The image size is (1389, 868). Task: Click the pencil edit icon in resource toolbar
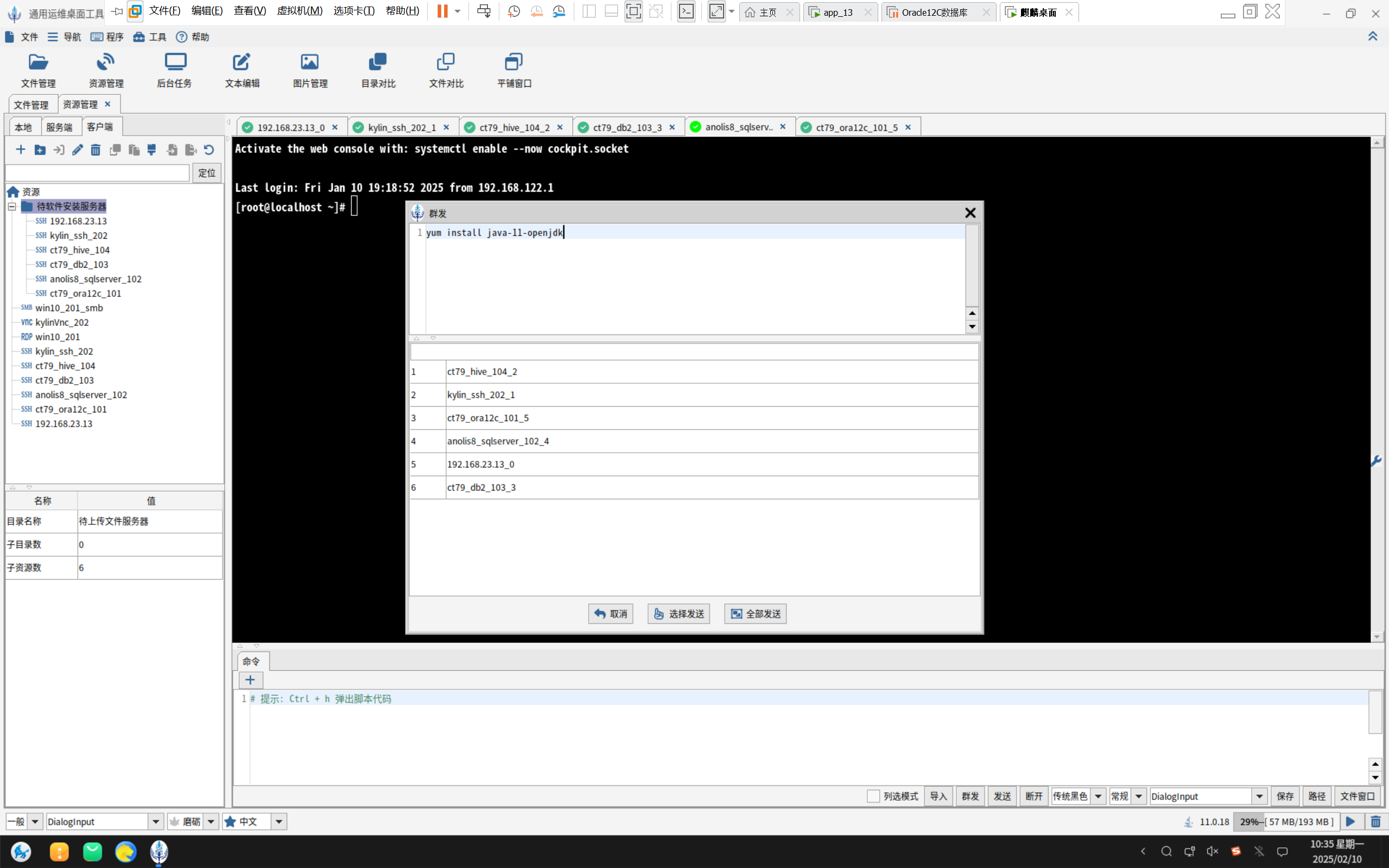78,150
